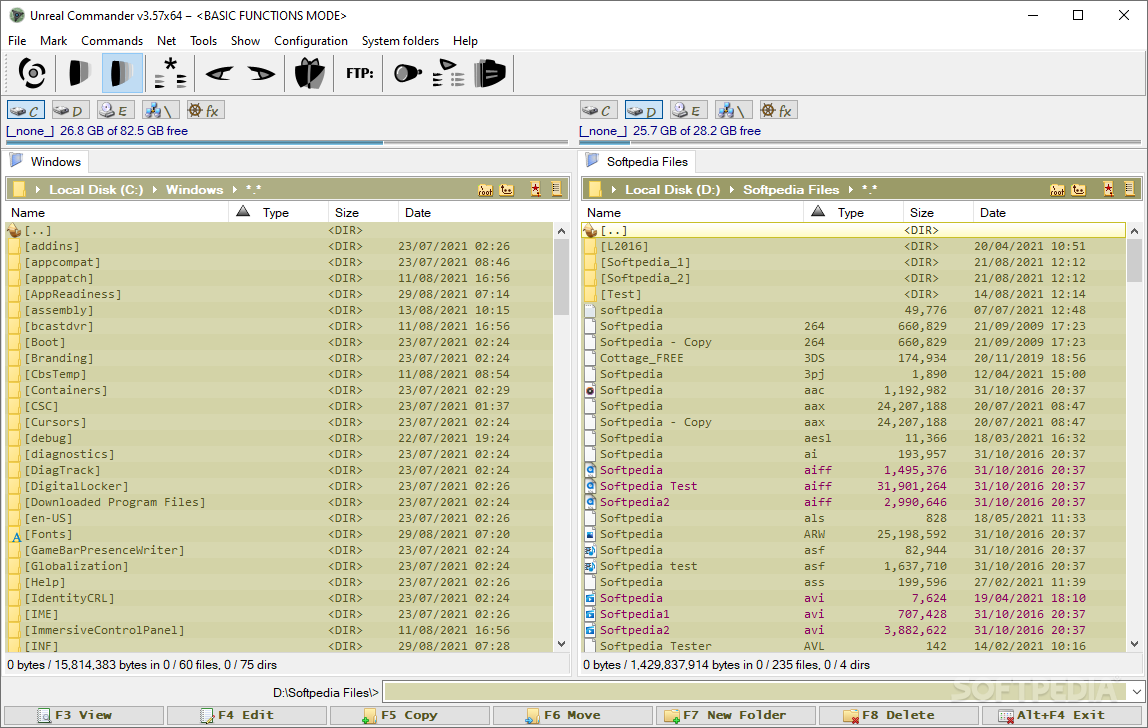The width and height of the screenshot is (1148, 728).
Task: Go back with left-pointing eye icon
Action: [x=219, y=73]
